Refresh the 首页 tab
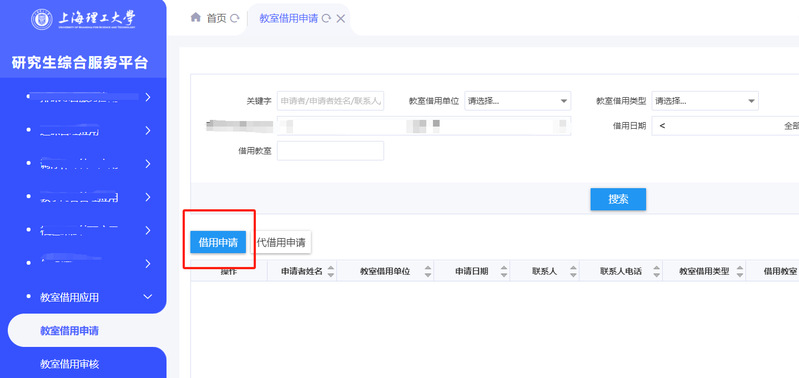The image size is (799, 378). click(235, 19)
